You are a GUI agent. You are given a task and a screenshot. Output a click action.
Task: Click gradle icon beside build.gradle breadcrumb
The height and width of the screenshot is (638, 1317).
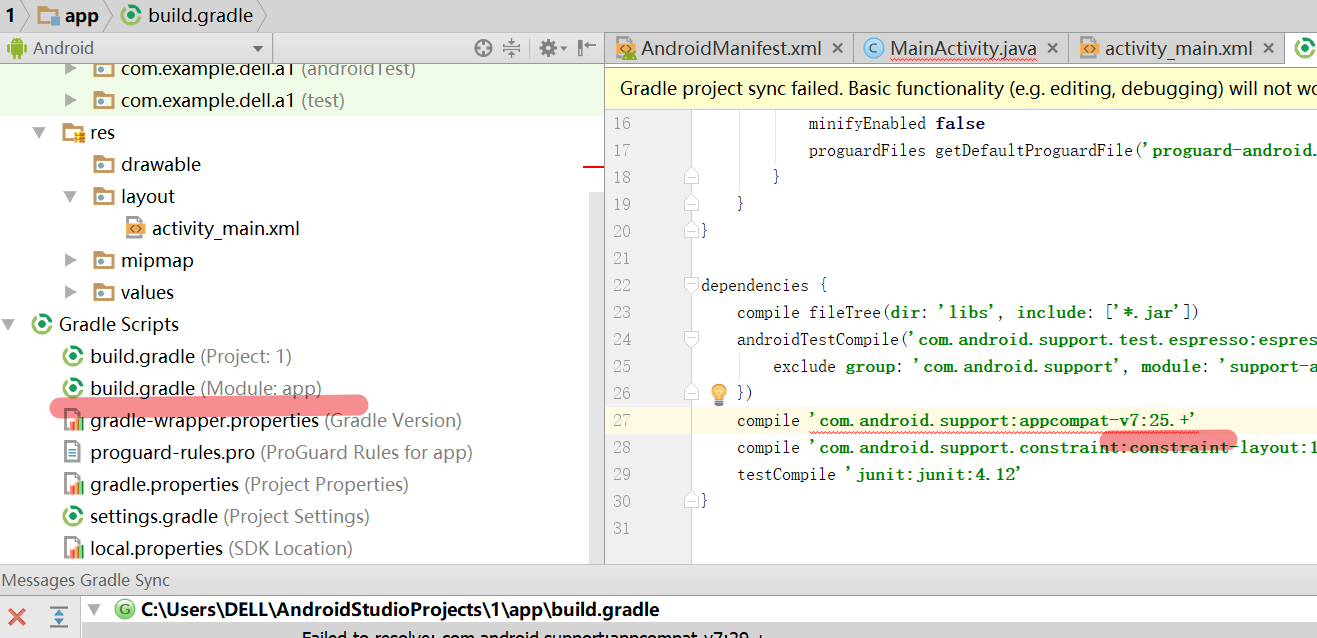[x=131, y=15]
